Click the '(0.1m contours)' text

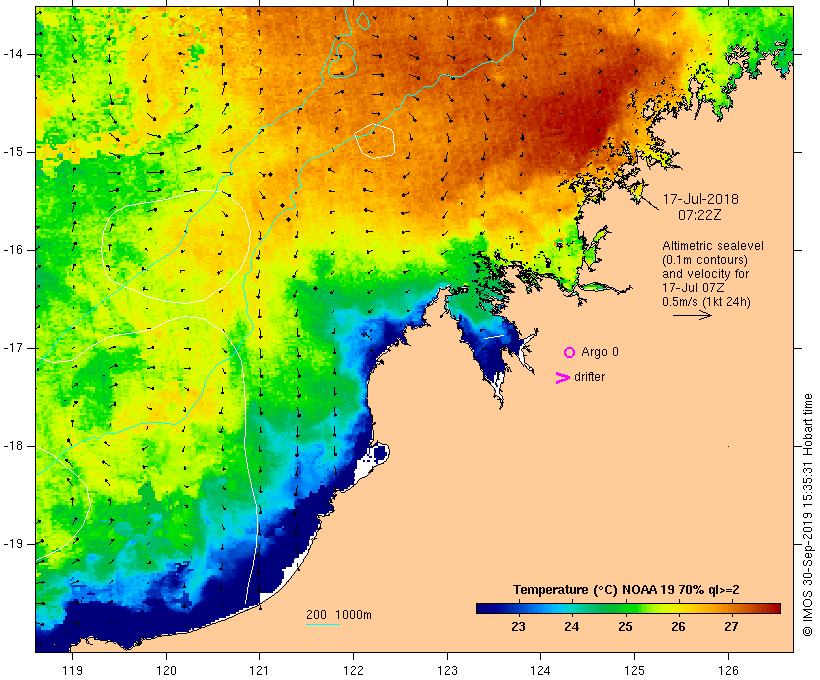pos(705,260)
